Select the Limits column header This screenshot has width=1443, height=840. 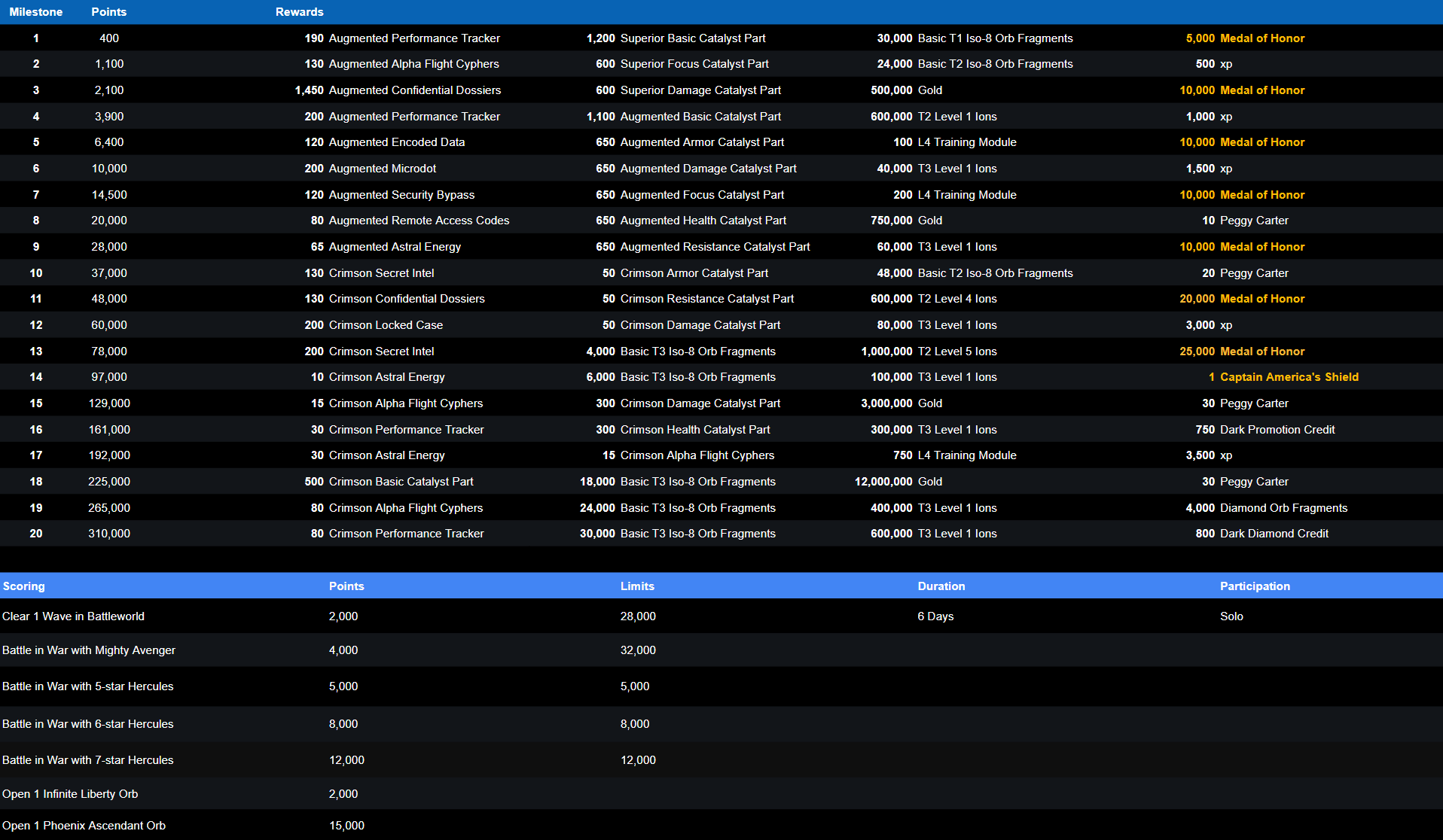click(x=637, y=586)
